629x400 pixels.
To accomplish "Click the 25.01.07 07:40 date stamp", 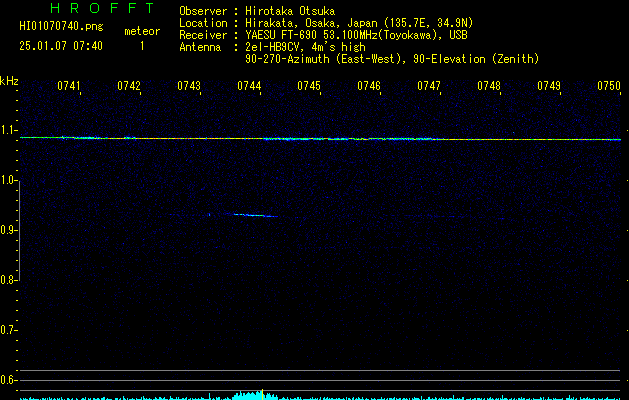I will pos(61,46).
